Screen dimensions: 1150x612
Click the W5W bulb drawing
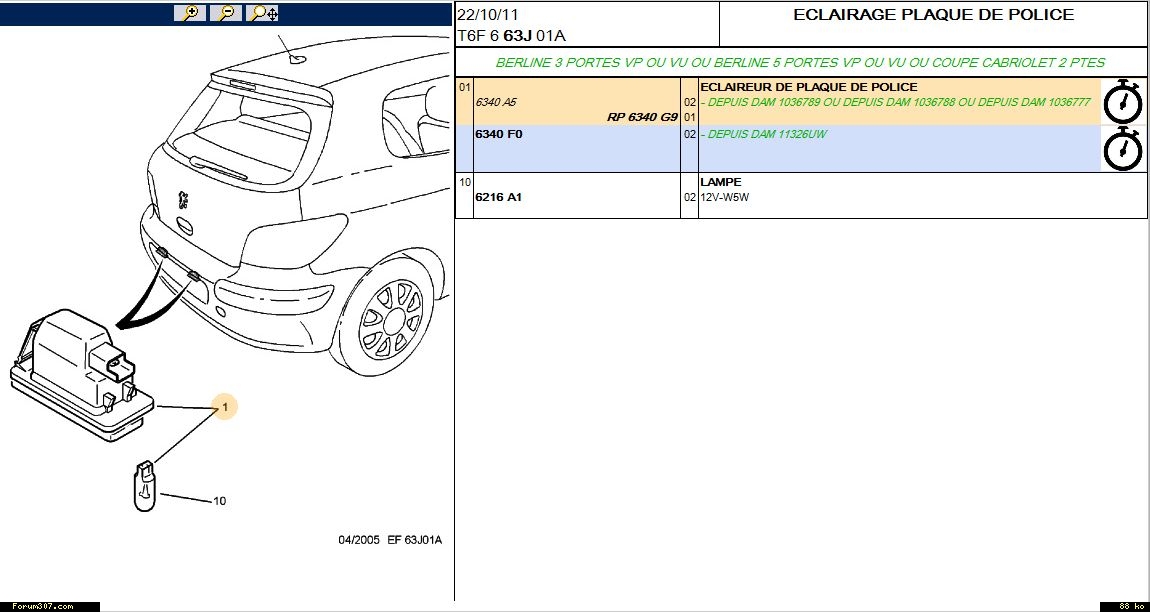pyautogui.click(x=145, y=485)
